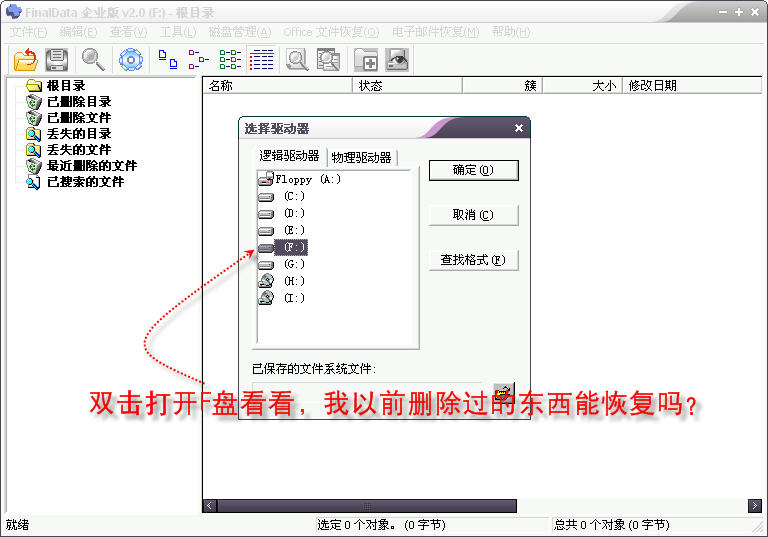Select 已删除文件 tree node
This screenshot has width=768, height=537.
coord(79,118)
